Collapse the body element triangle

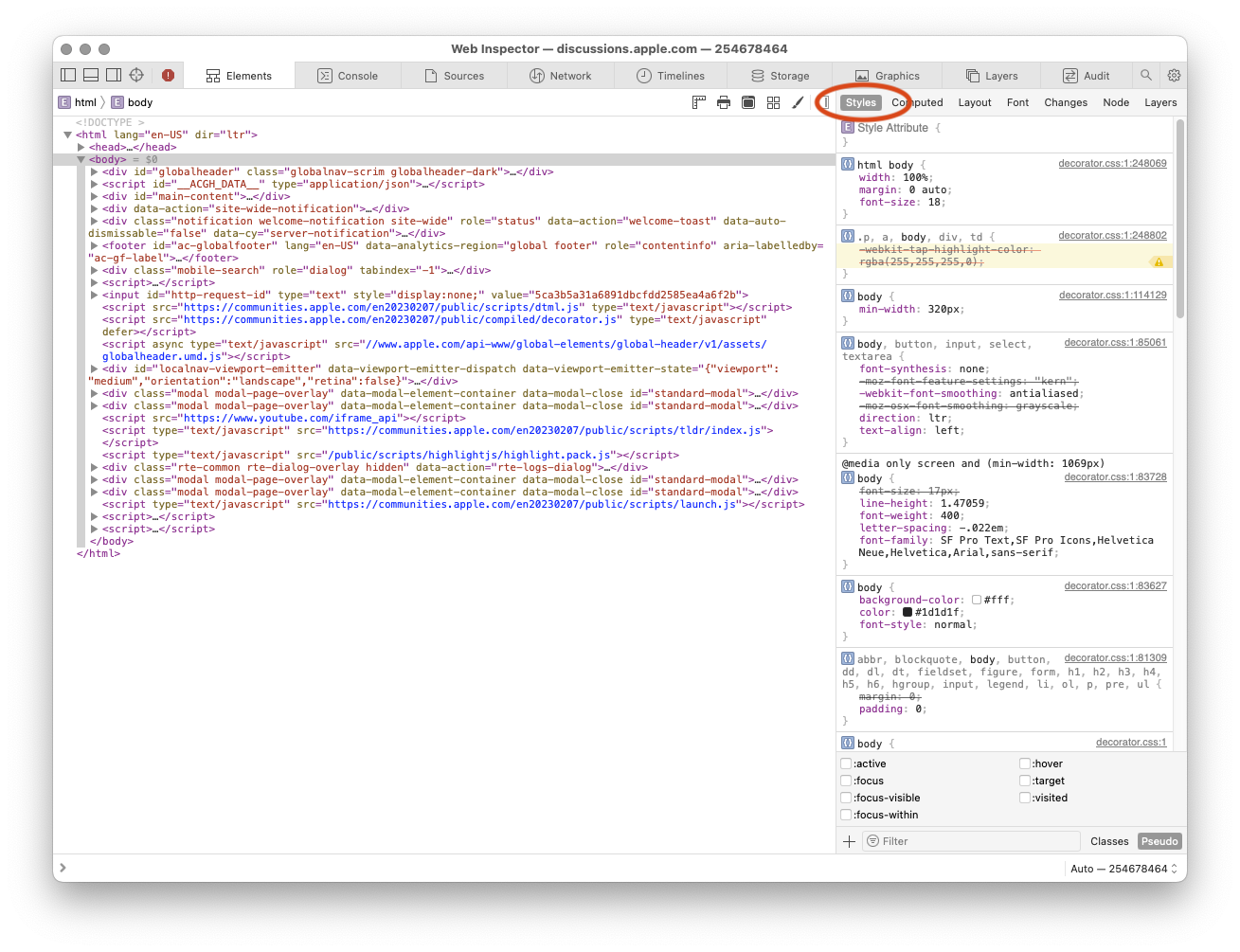81,159
